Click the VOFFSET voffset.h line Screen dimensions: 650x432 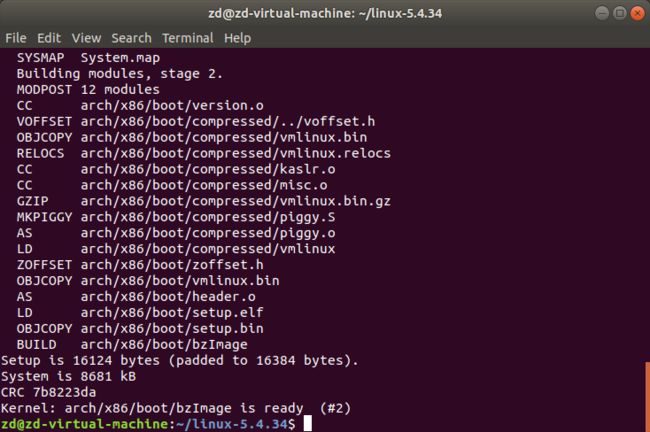click(196, 121)
